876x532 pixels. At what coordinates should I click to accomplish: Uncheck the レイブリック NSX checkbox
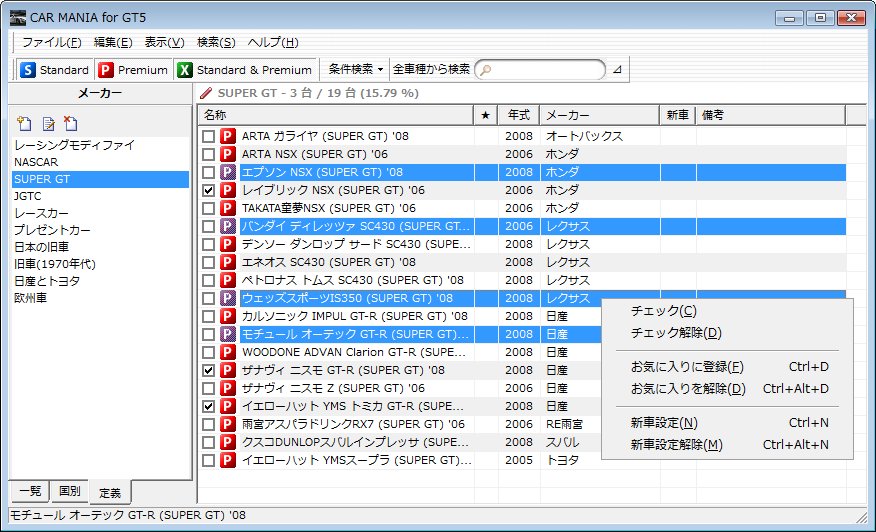click(x=208, y=190)
